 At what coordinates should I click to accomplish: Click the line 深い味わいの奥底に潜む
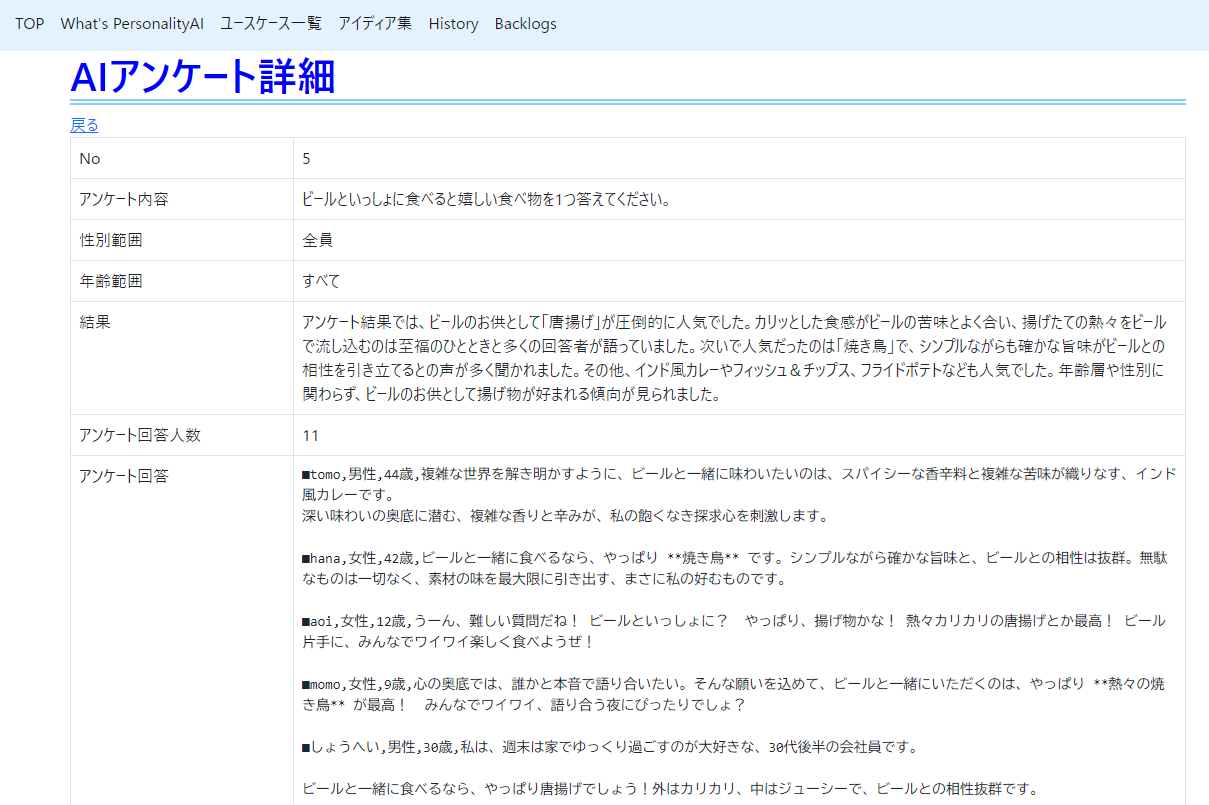point(565,516)
